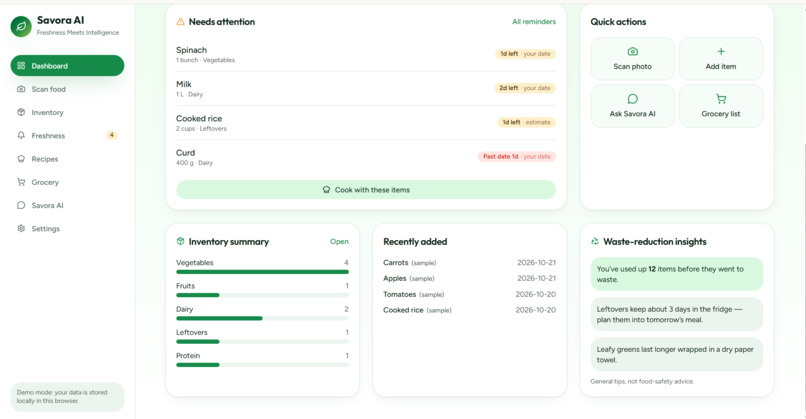Click the Open link in Inventory summary
The width and height of the screenshot is (806, 419).
pos(339,241)
